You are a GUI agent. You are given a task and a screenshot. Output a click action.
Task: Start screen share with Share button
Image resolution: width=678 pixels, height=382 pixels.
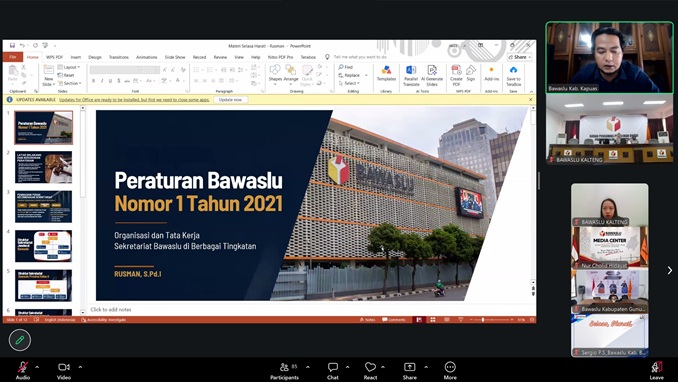(x=409, y=370)
